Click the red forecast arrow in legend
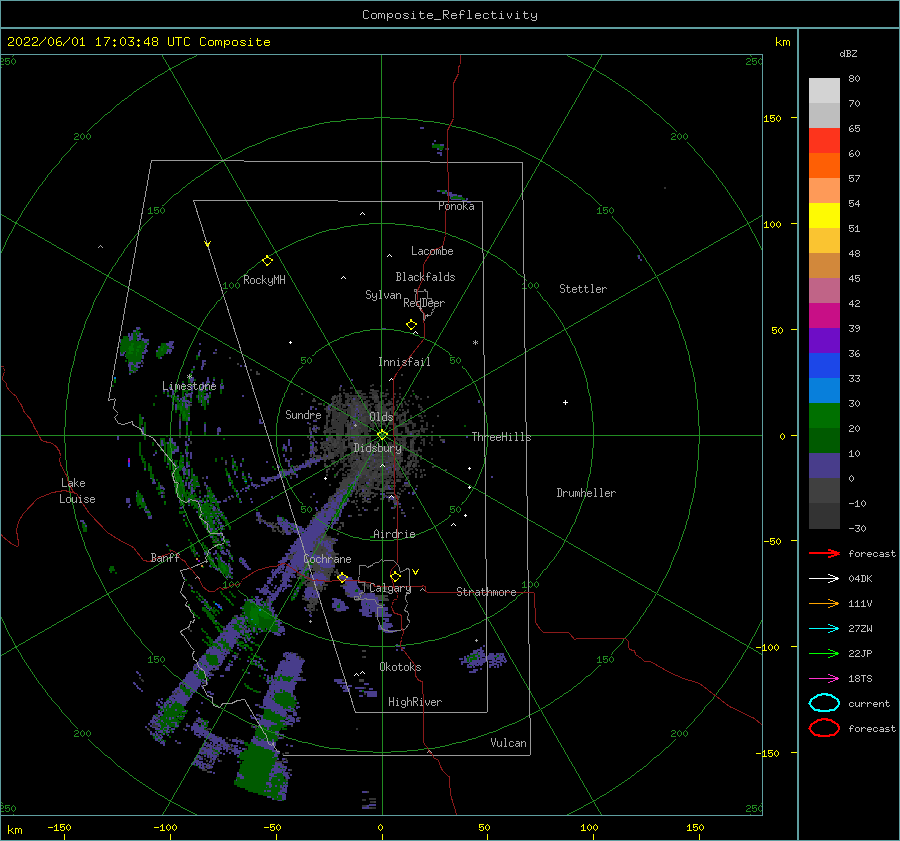The height and width of the screenshot is (841, 900). tap(825, 553)
